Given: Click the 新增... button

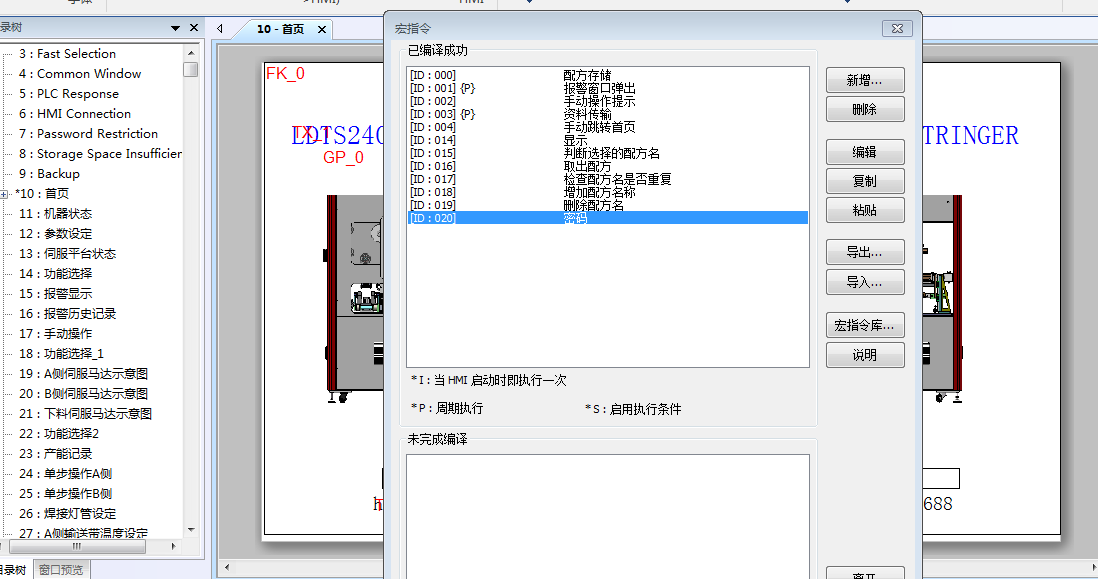Looking at the screenshot, I should 864,81.
